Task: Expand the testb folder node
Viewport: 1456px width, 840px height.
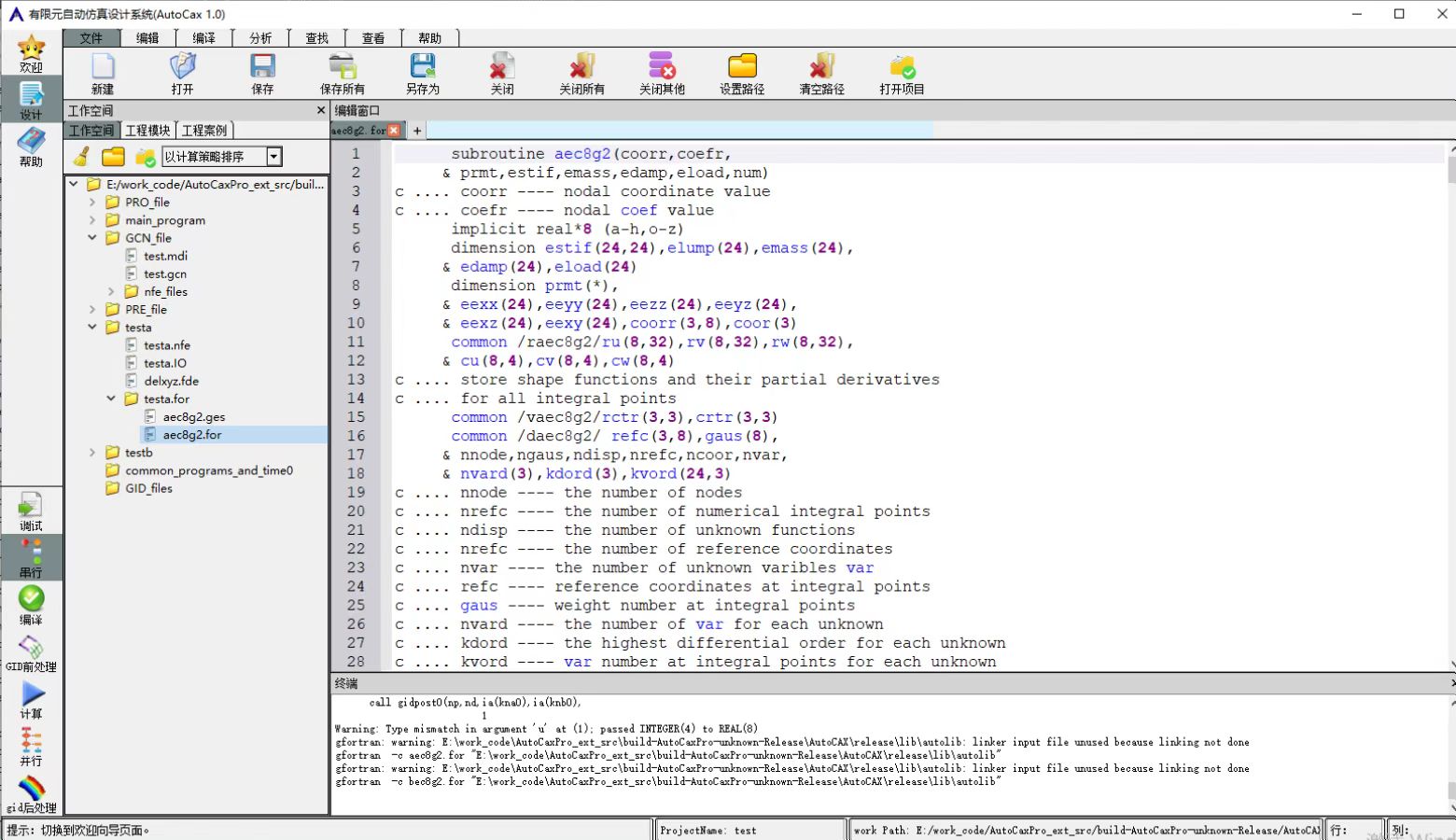Action: pyautogui.click(x=92, y=453)
